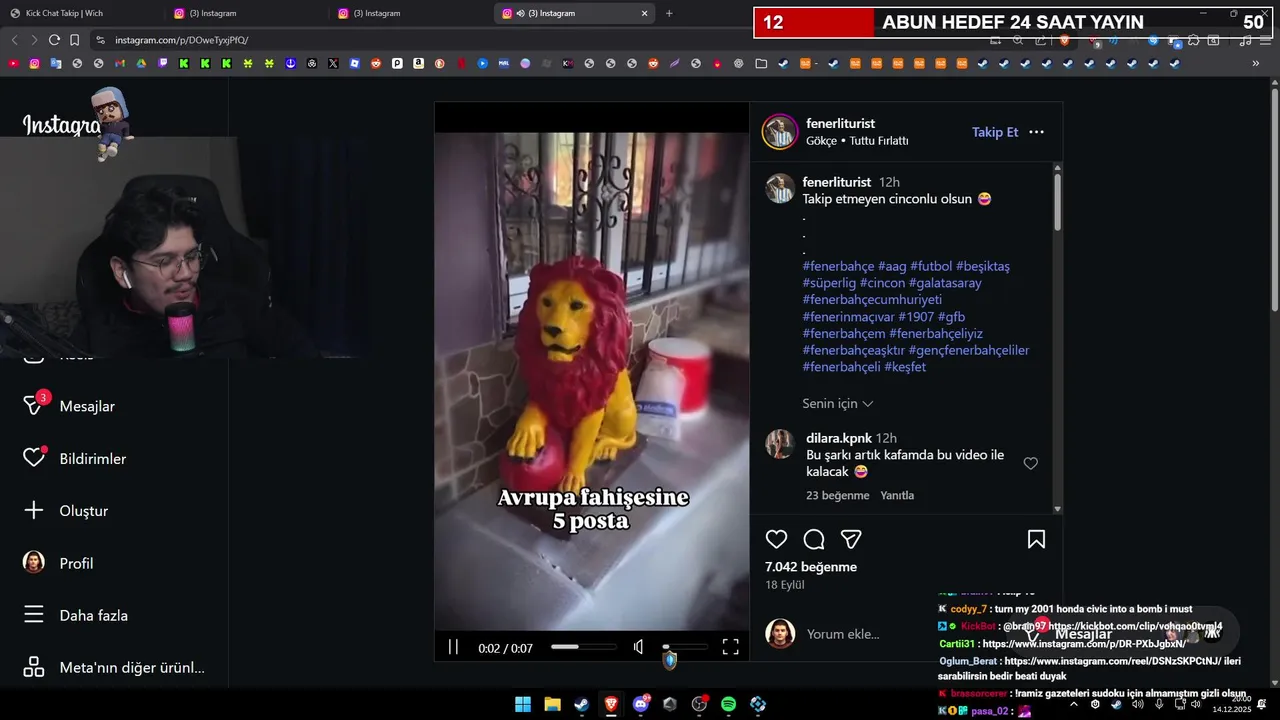Click the #galatasaray hashtag
Viewport: 1280px width, 720px height.
(945, 283)
